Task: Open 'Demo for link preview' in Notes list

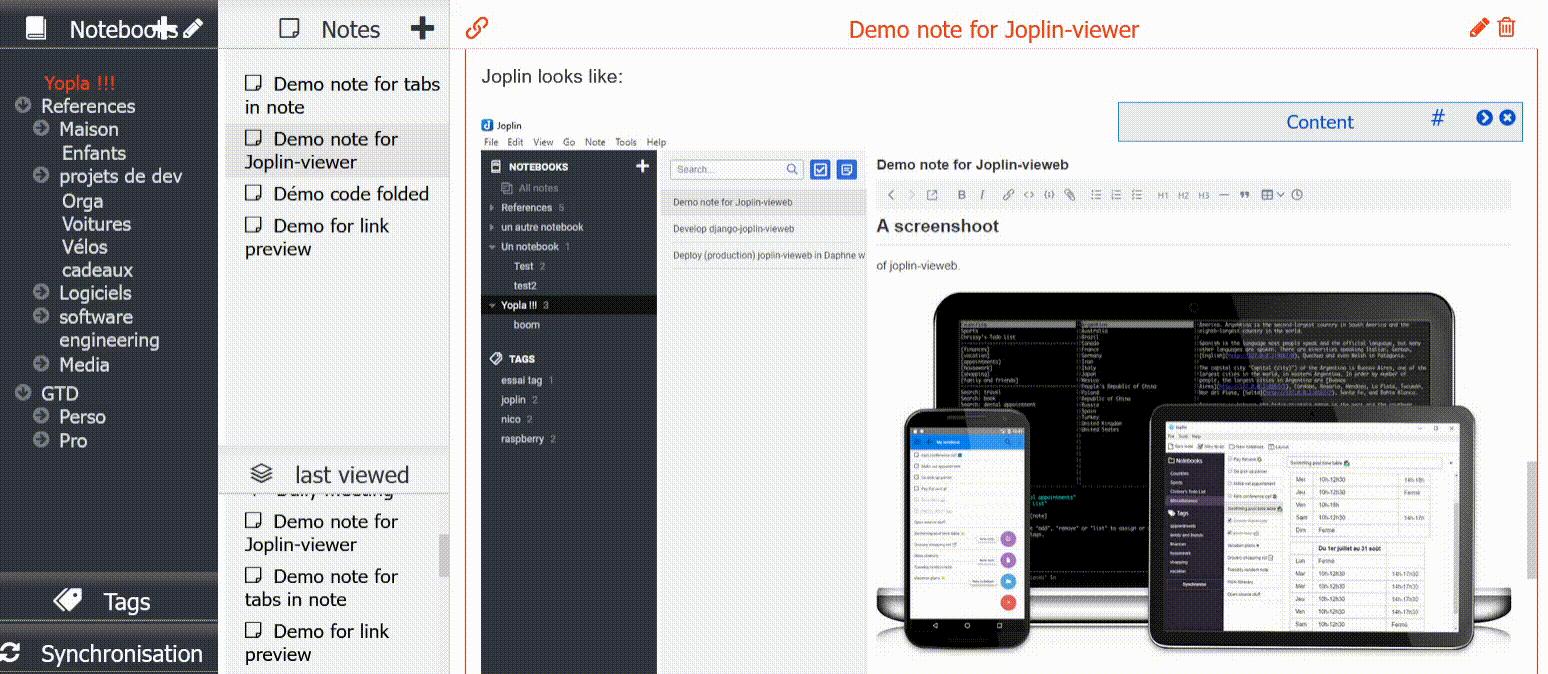Action: click(x=318, y=237)
